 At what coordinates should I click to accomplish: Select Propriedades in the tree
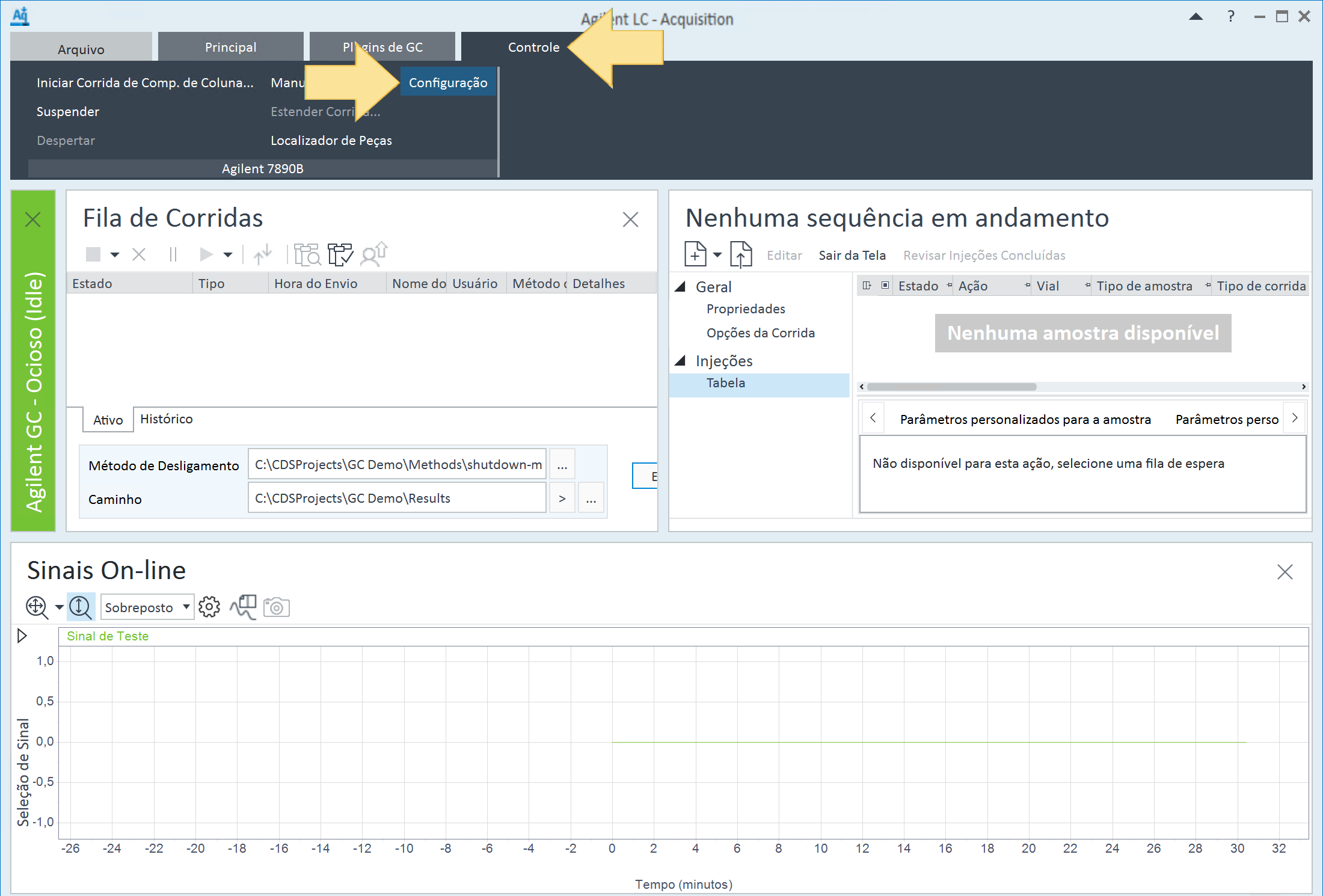pyautogui.click(x=746, y=308)
